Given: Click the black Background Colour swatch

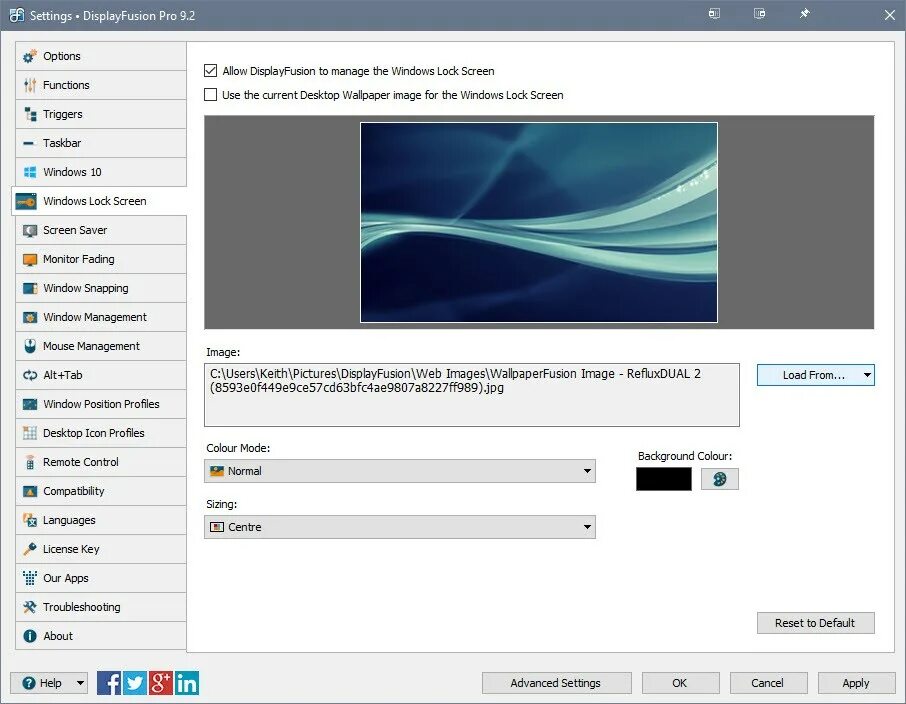Looking at the screenshot, I should [x=663, y=479].
